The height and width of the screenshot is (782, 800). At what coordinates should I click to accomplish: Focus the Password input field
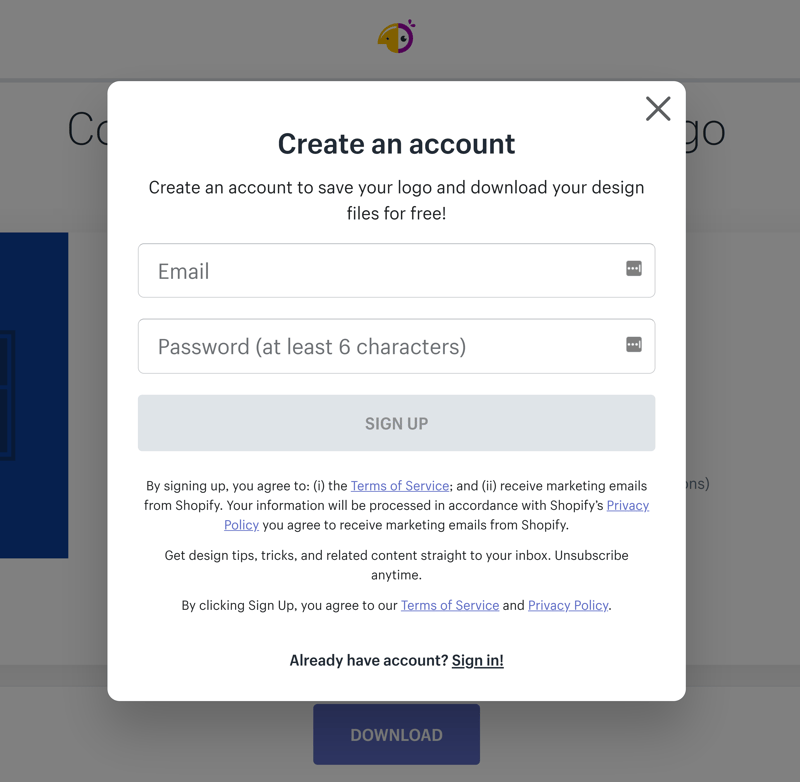point(396,346)
